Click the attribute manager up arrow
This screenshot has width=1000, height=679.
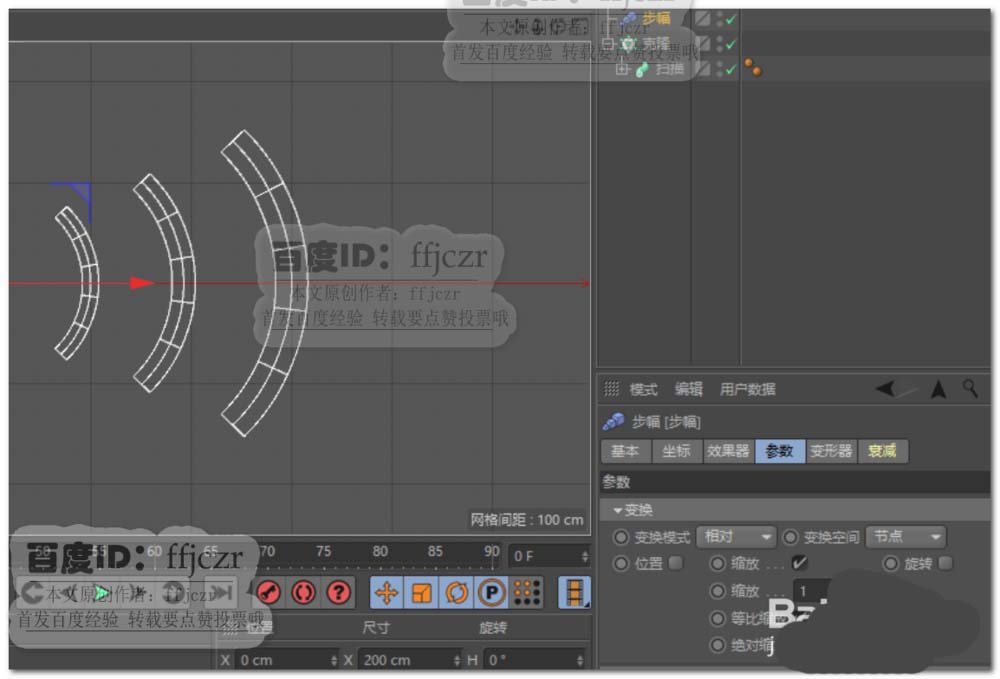939,388
